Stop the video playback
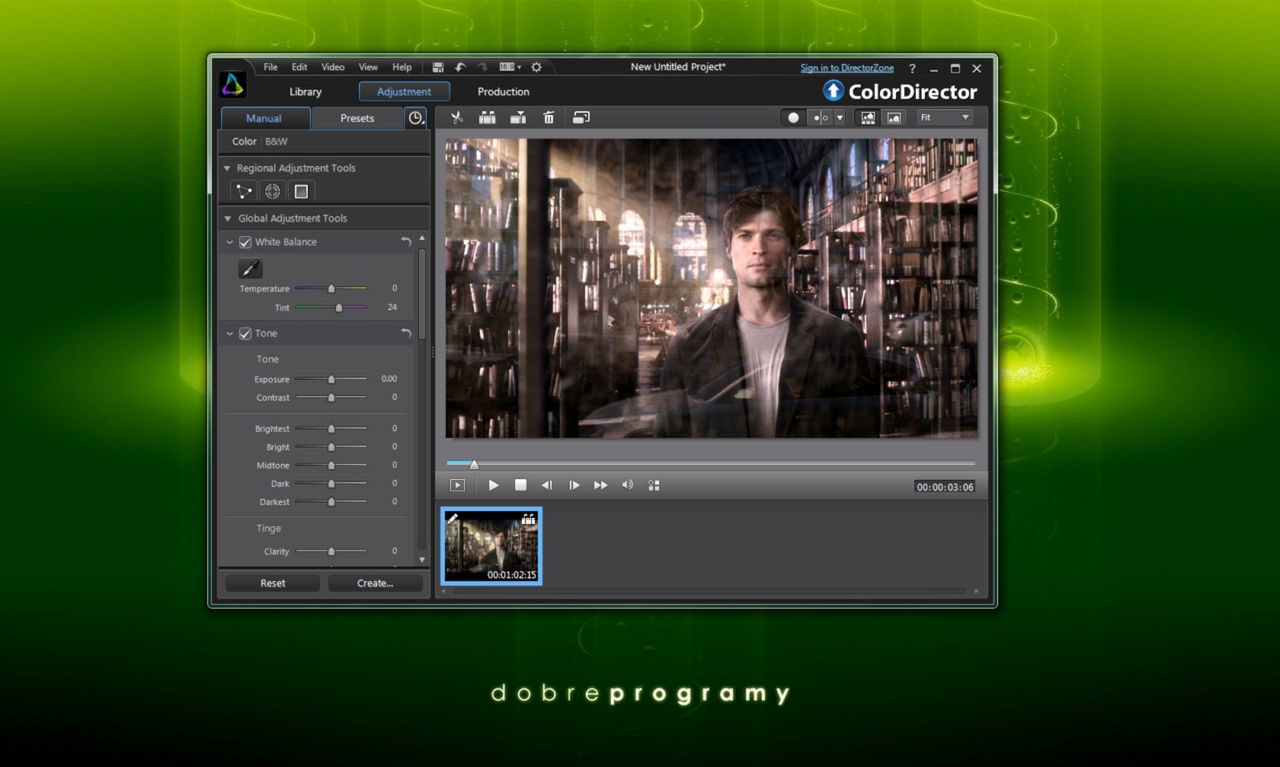 (x=520, y=485)
